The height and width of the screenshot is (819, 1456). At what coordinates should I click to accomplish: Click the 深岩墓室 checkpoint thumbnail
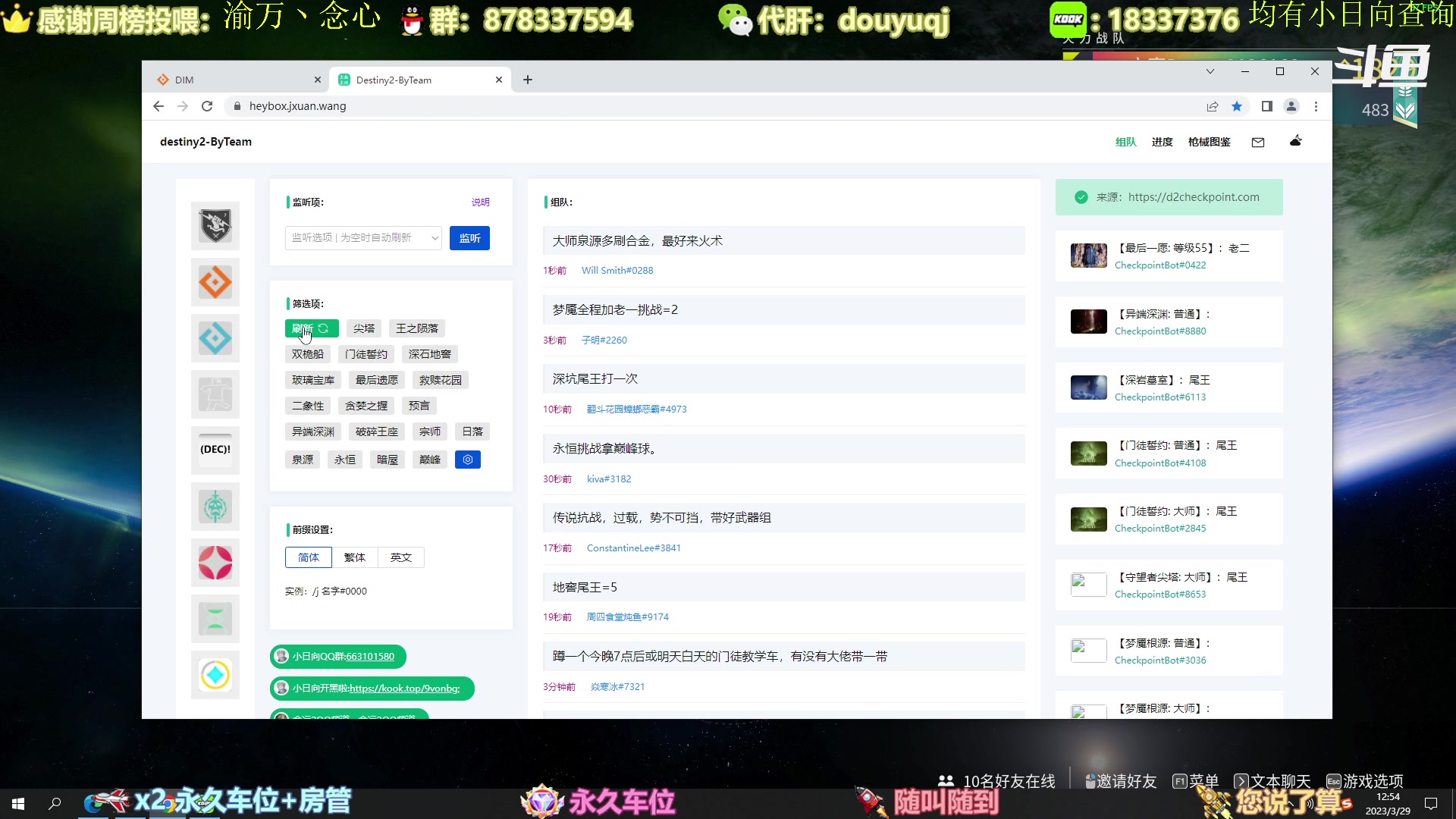(x=1089, y=388)
